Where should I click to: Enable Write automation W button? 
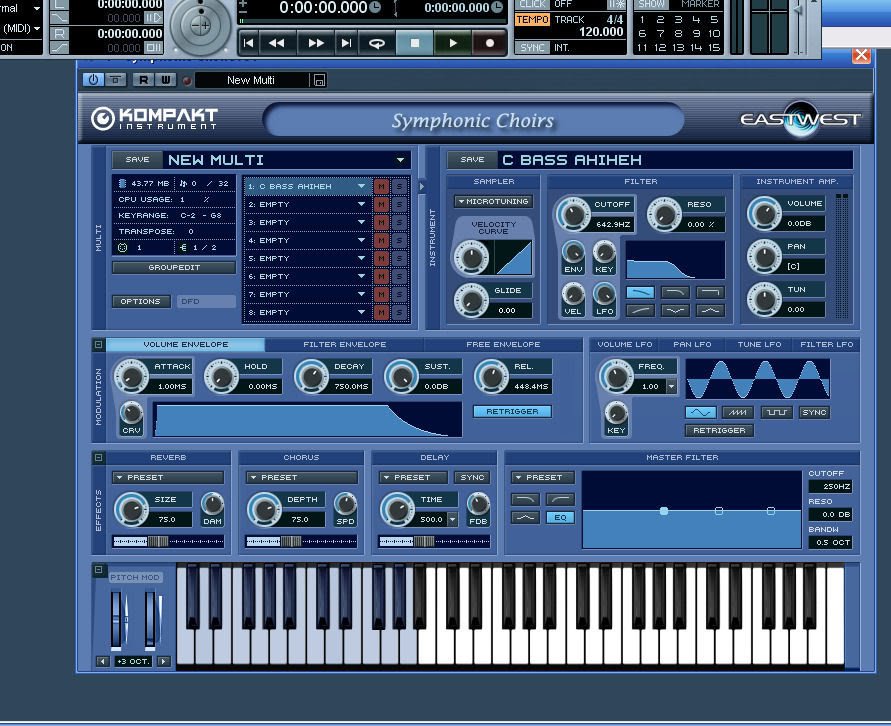point(165,80)
